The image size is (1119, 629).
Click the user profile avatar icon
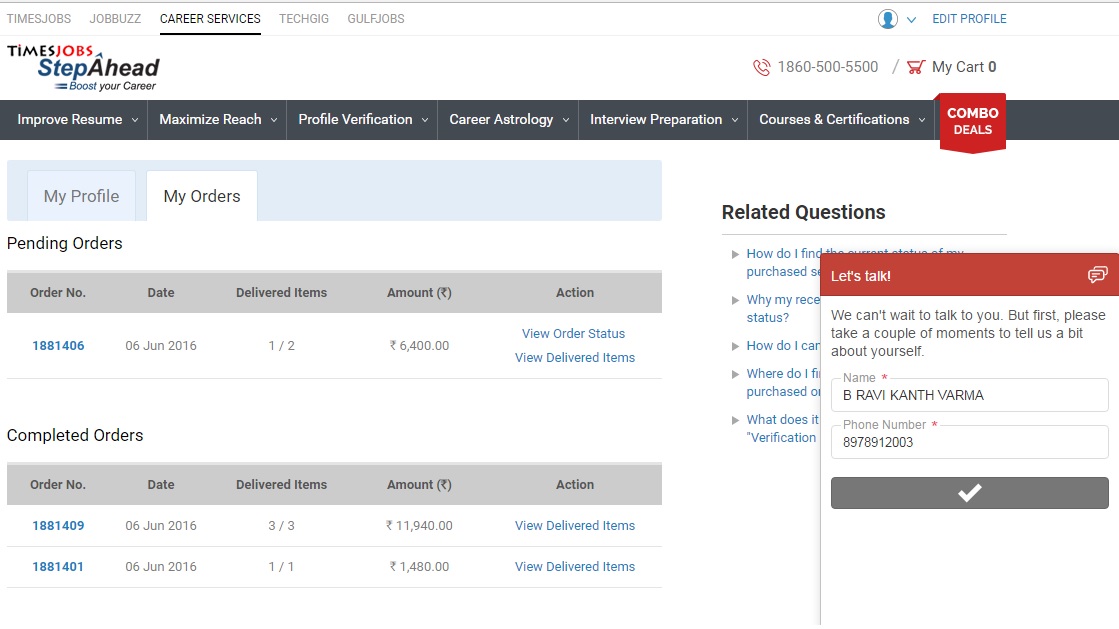pos(887,19)
